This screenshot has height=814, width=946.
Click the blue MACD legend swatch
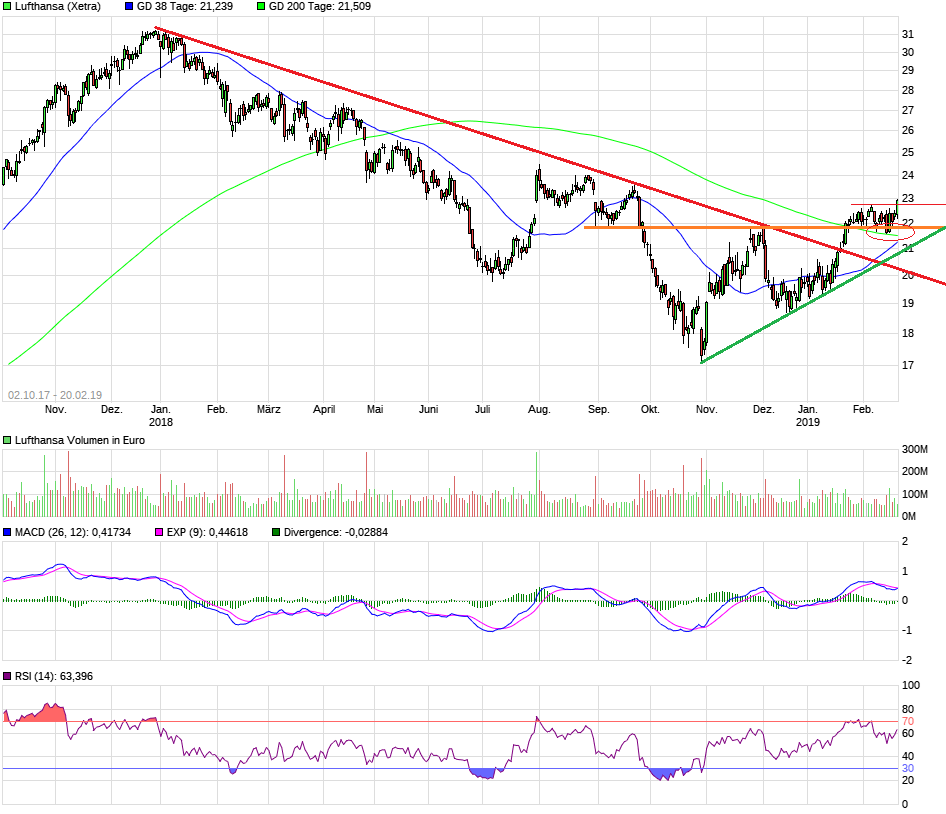click(x=7, y=532)
